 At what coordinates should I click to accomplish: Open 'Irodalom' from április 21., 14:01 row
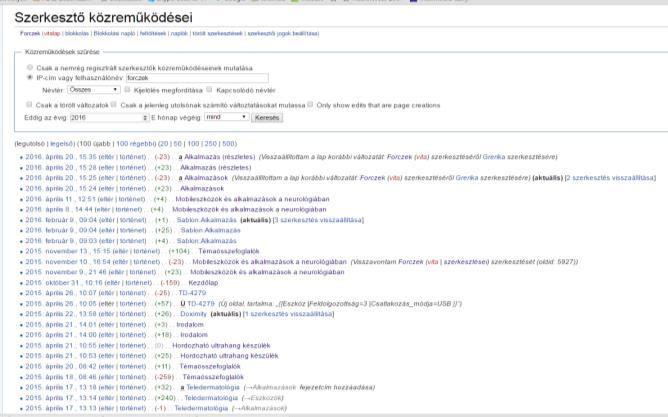190,324
